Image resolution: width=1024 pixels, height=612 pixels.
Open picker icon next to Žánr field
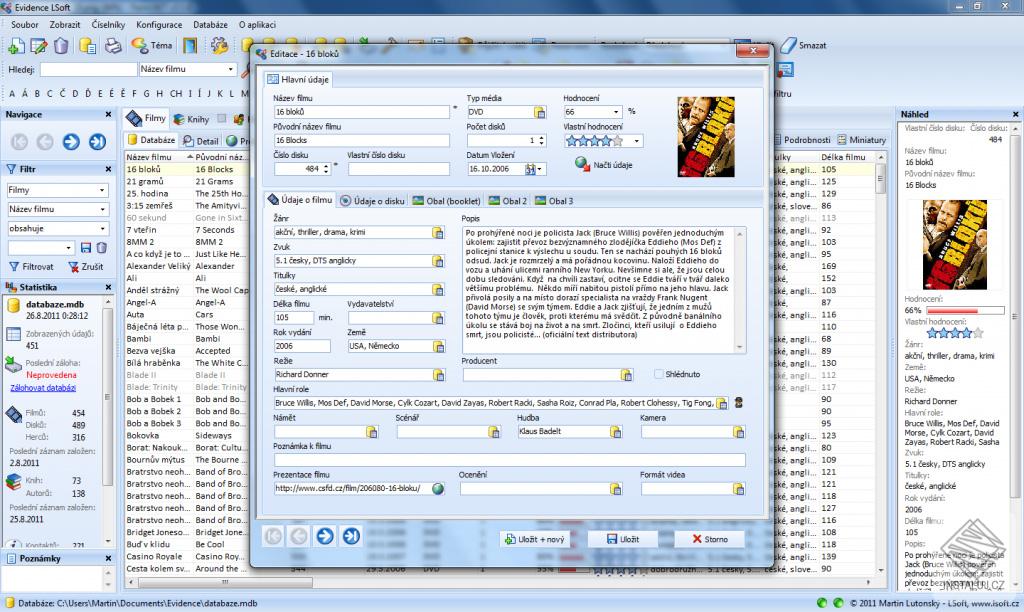(x=438, y=233)
